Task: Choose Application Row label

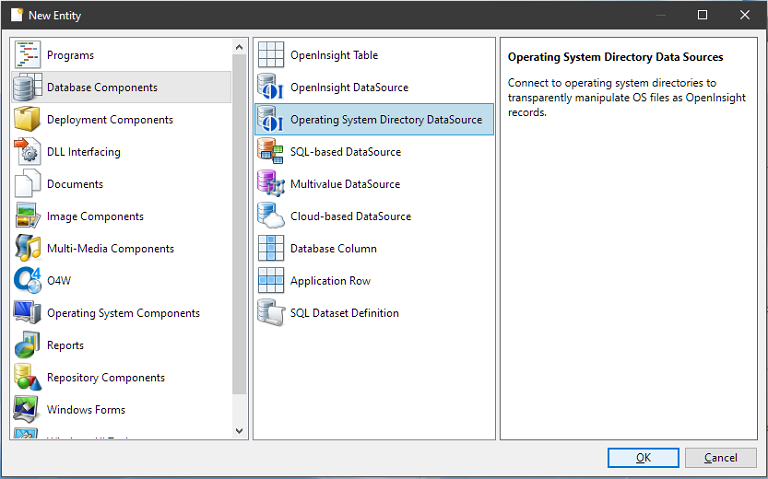Action: 331,281
